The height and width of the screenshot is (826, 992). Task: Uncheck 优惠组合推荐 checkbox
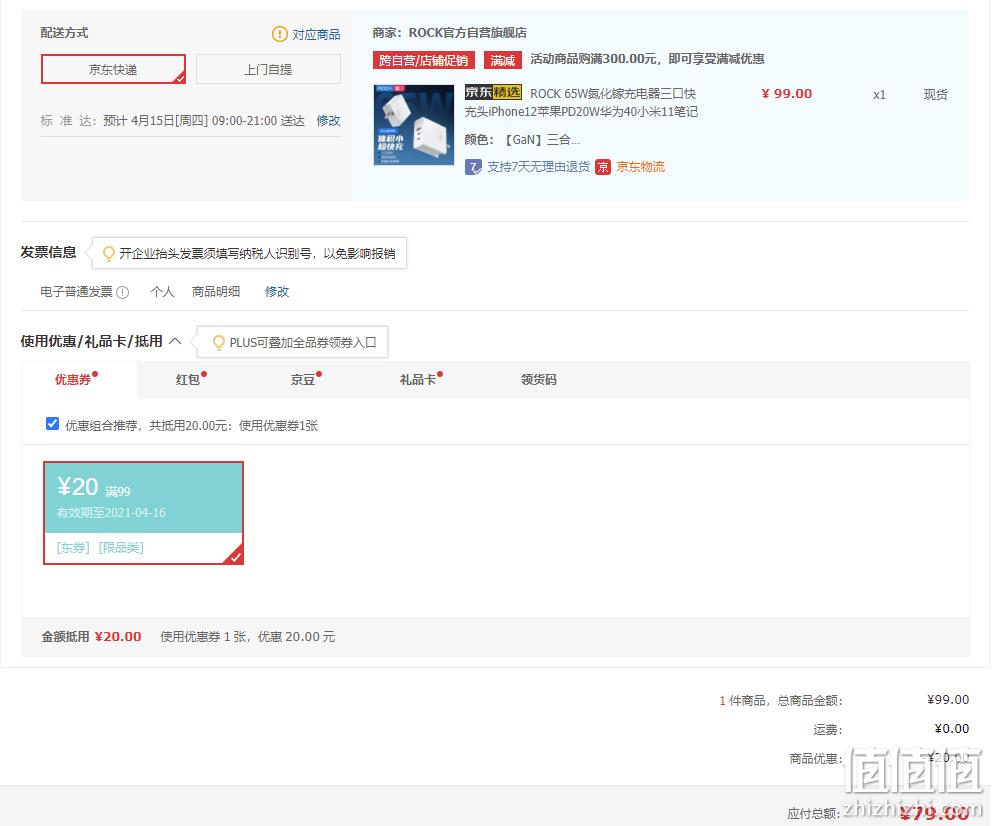53,424
